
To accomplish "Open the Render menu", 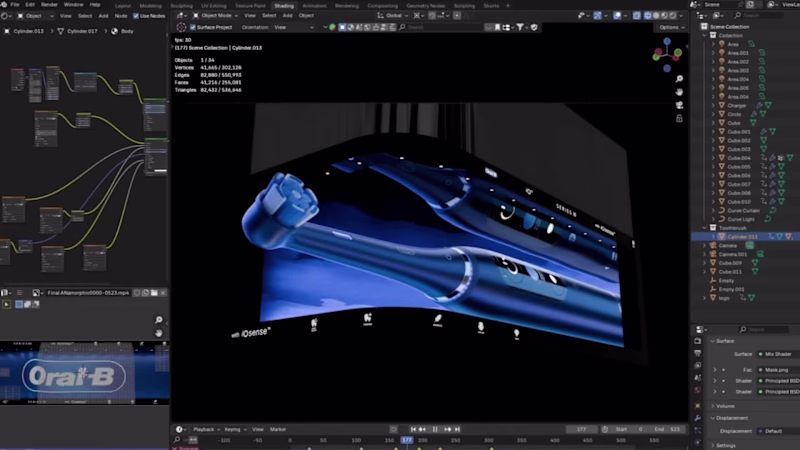I will coord(49,5).
